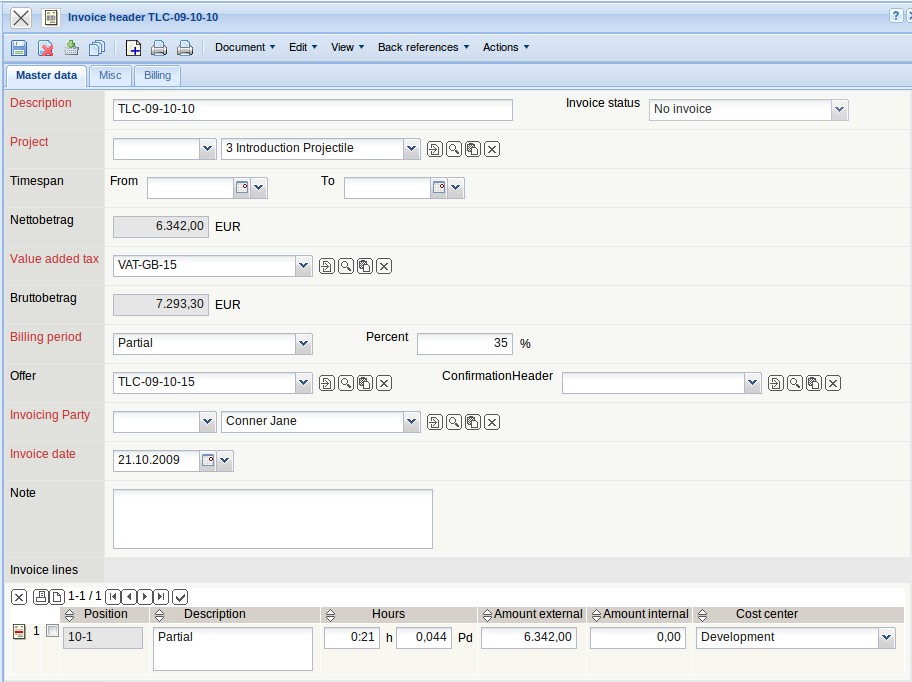Expand the Cost center Development dropdown
This screenshot has width=912, height=682.
tap(885, 638)
